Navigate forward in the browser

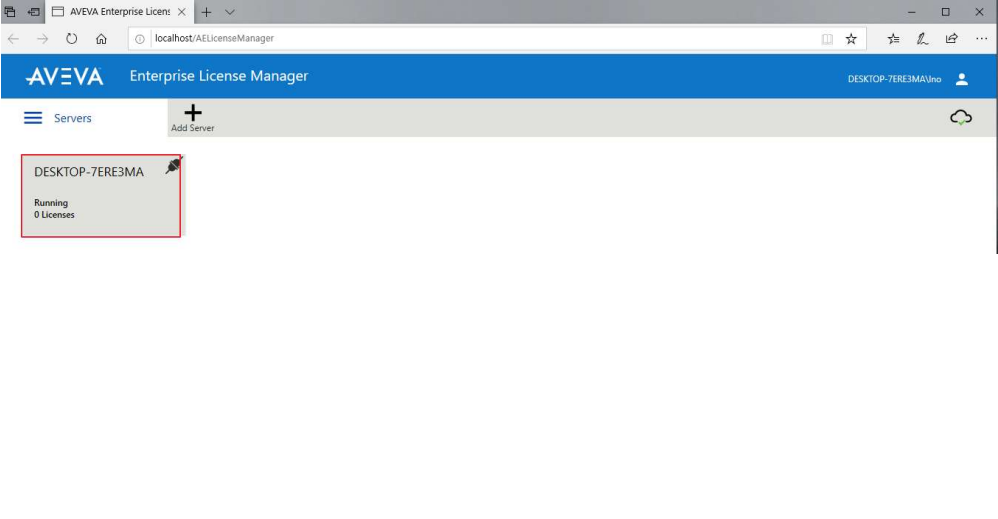coord(42,39)
